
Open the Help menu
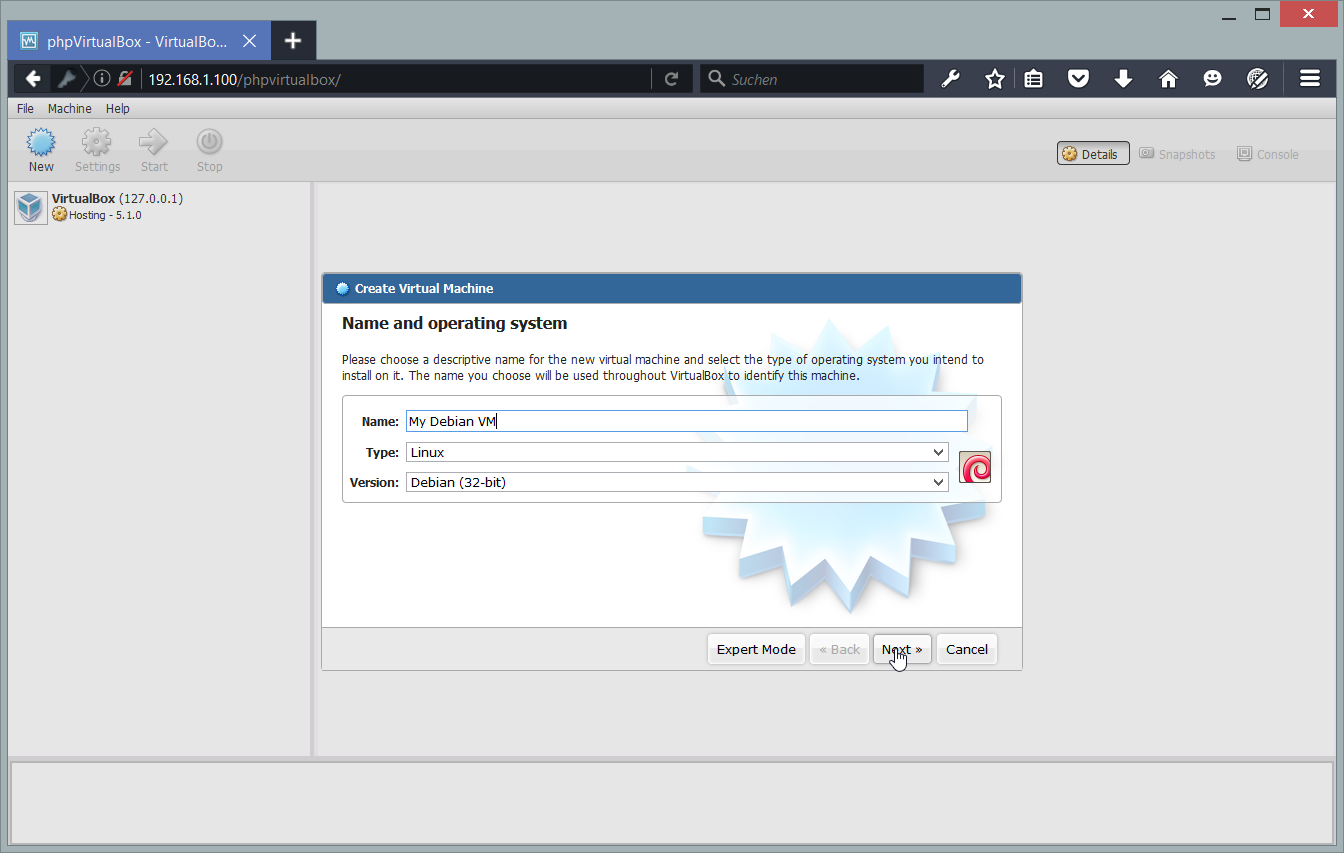pos(118,108)
